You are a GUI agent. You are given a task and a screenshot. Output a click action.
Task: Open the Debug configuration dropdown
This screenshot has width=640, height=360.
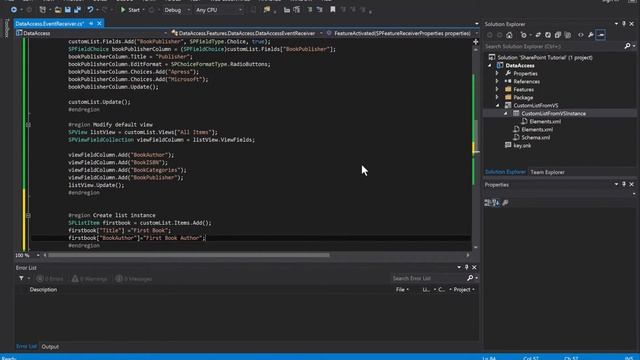pos(177,10)
